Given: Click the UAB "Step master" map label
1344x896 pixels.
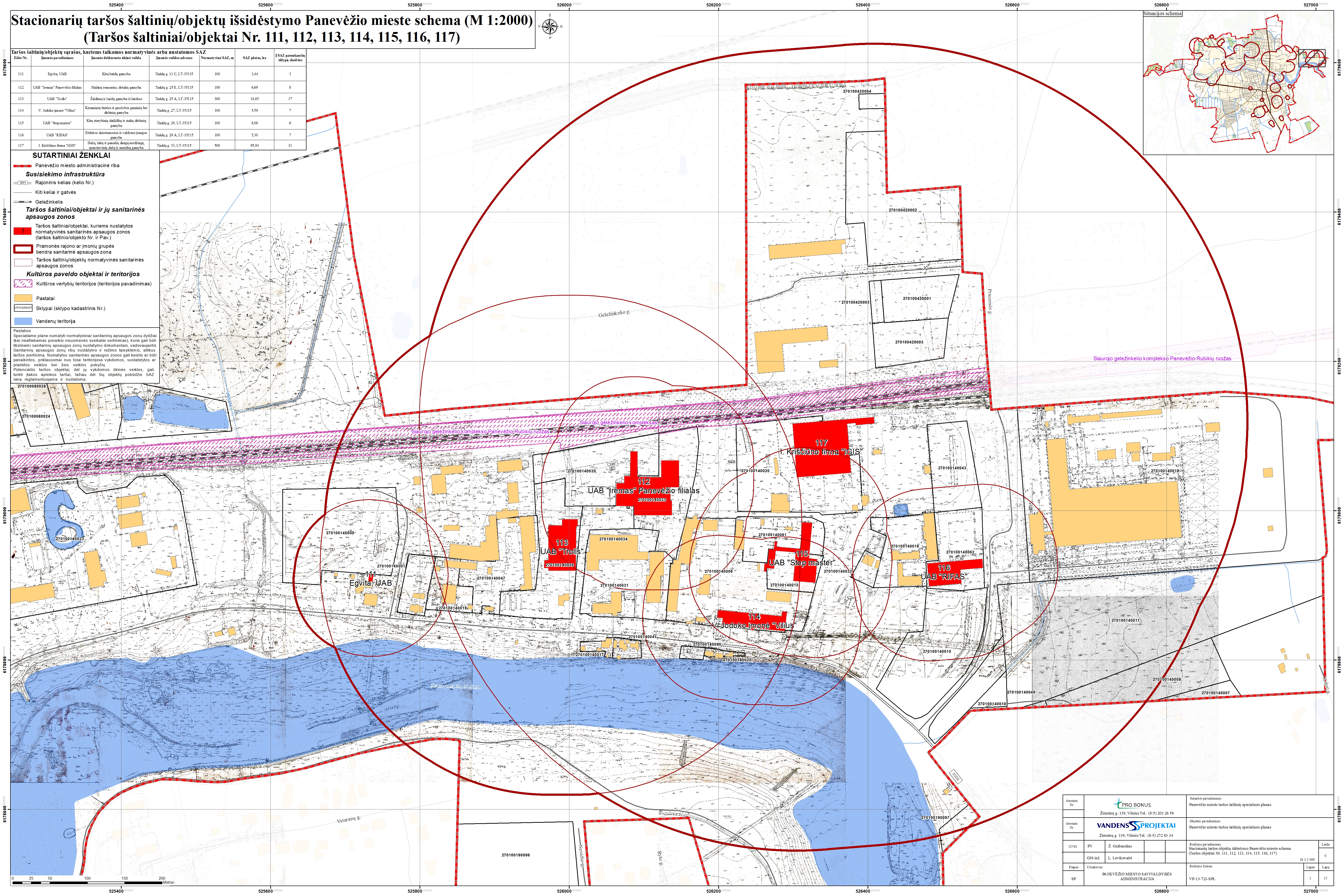Looking at the screenshot, I should coord(802,563).
